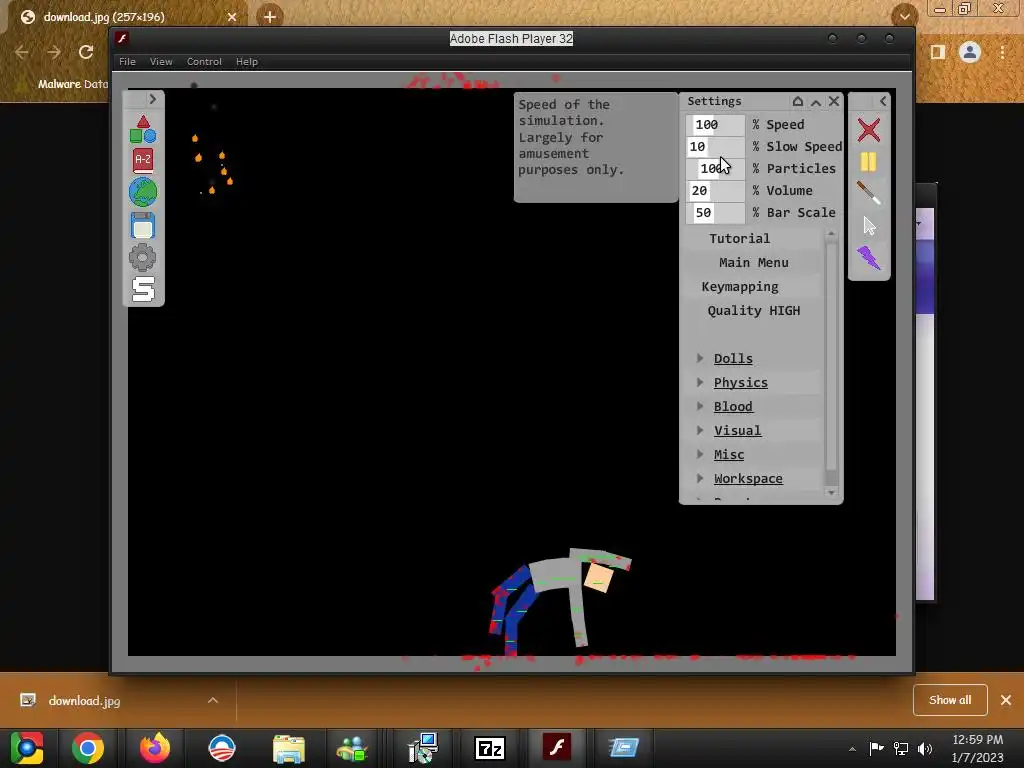Collapse the right toolbar with arrow
This screenshot has height=768, width=1024.
coord(883,101)
